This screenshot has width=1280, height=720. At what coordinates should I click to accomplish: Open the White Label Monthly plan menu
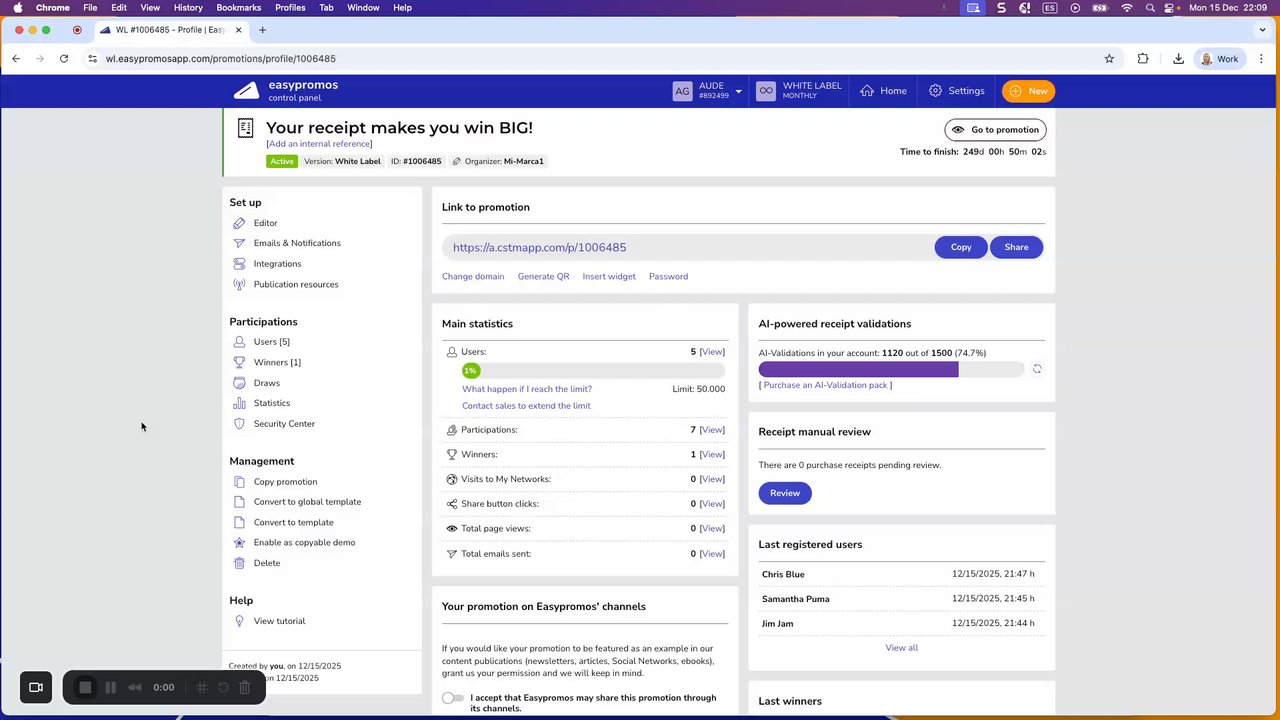pos(799,91)
